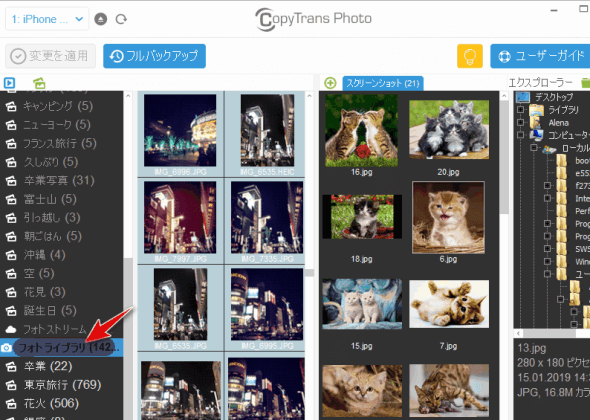
Task: Click the album list scrollbar up arrow
Action: tap(128, 96)
